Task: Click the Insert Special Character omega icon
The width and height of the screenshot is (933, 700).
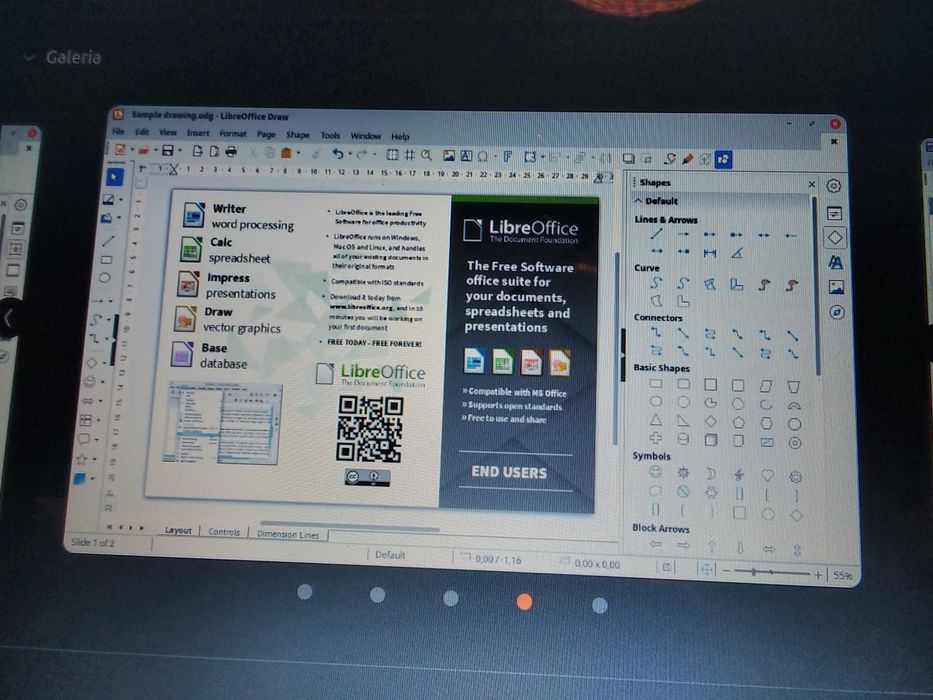Action: coord(483,157)
